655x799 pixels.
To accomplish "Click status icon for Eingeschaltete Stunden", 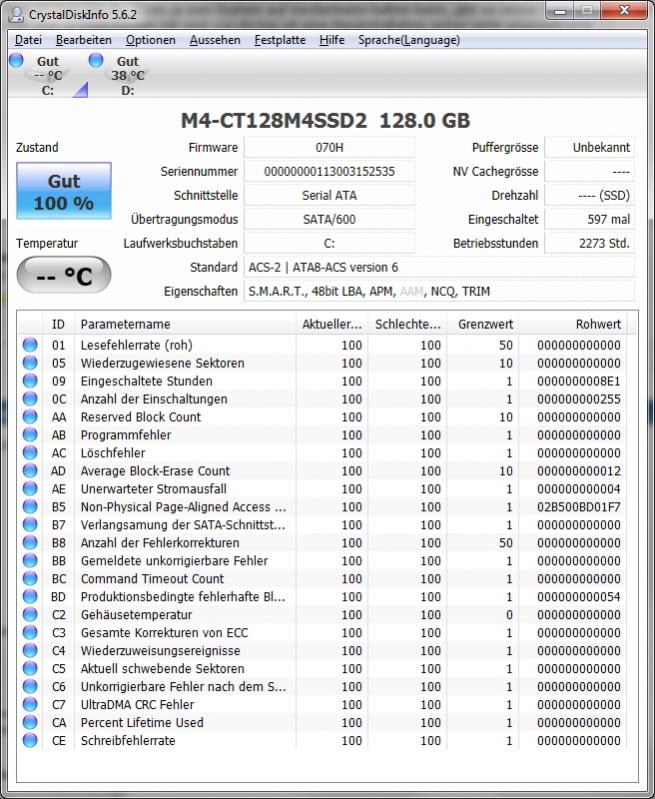I will [x=30, y=381].
